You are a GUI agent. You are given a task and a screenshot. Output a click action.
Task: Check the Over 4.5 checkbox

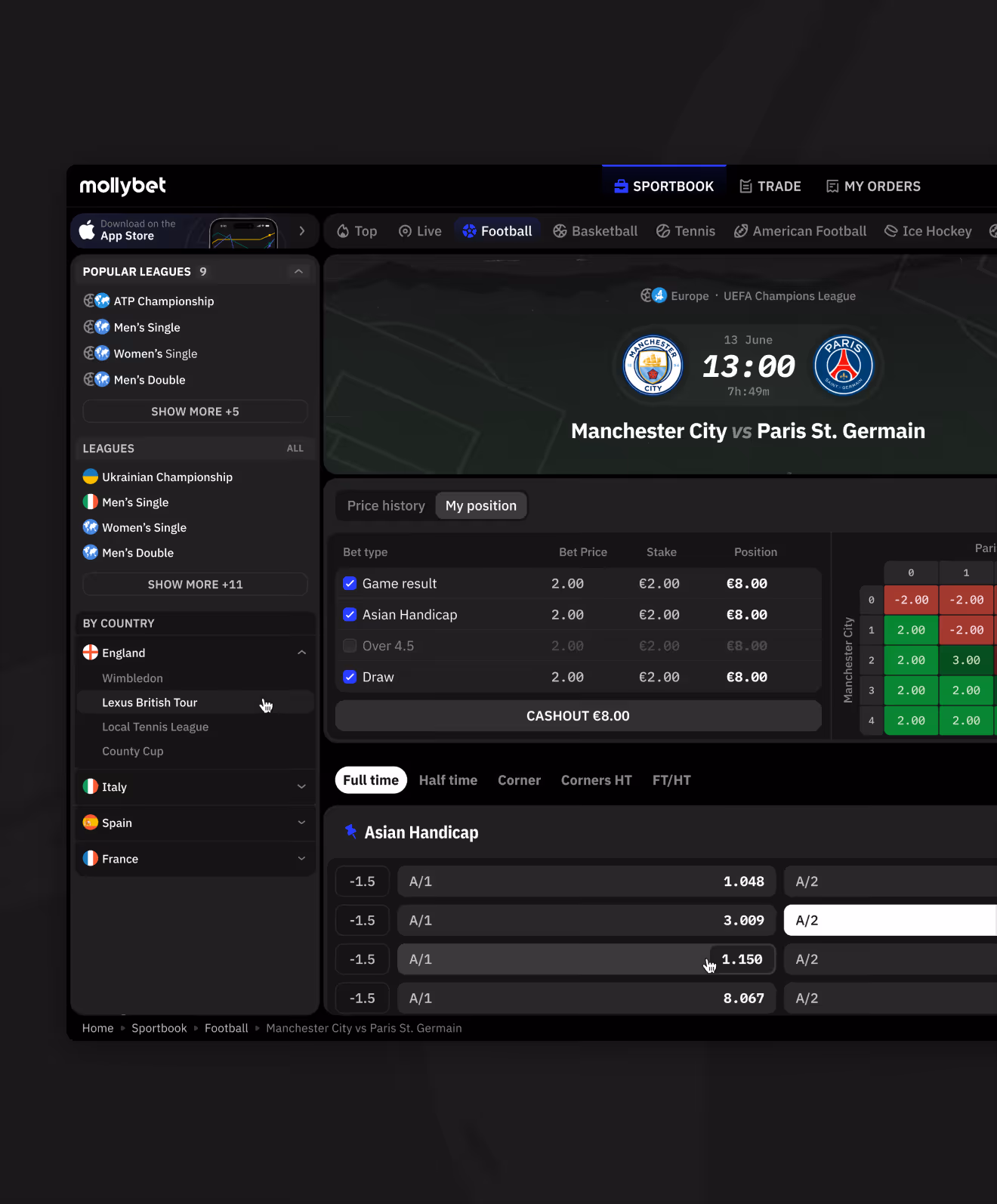coord(350,645)
